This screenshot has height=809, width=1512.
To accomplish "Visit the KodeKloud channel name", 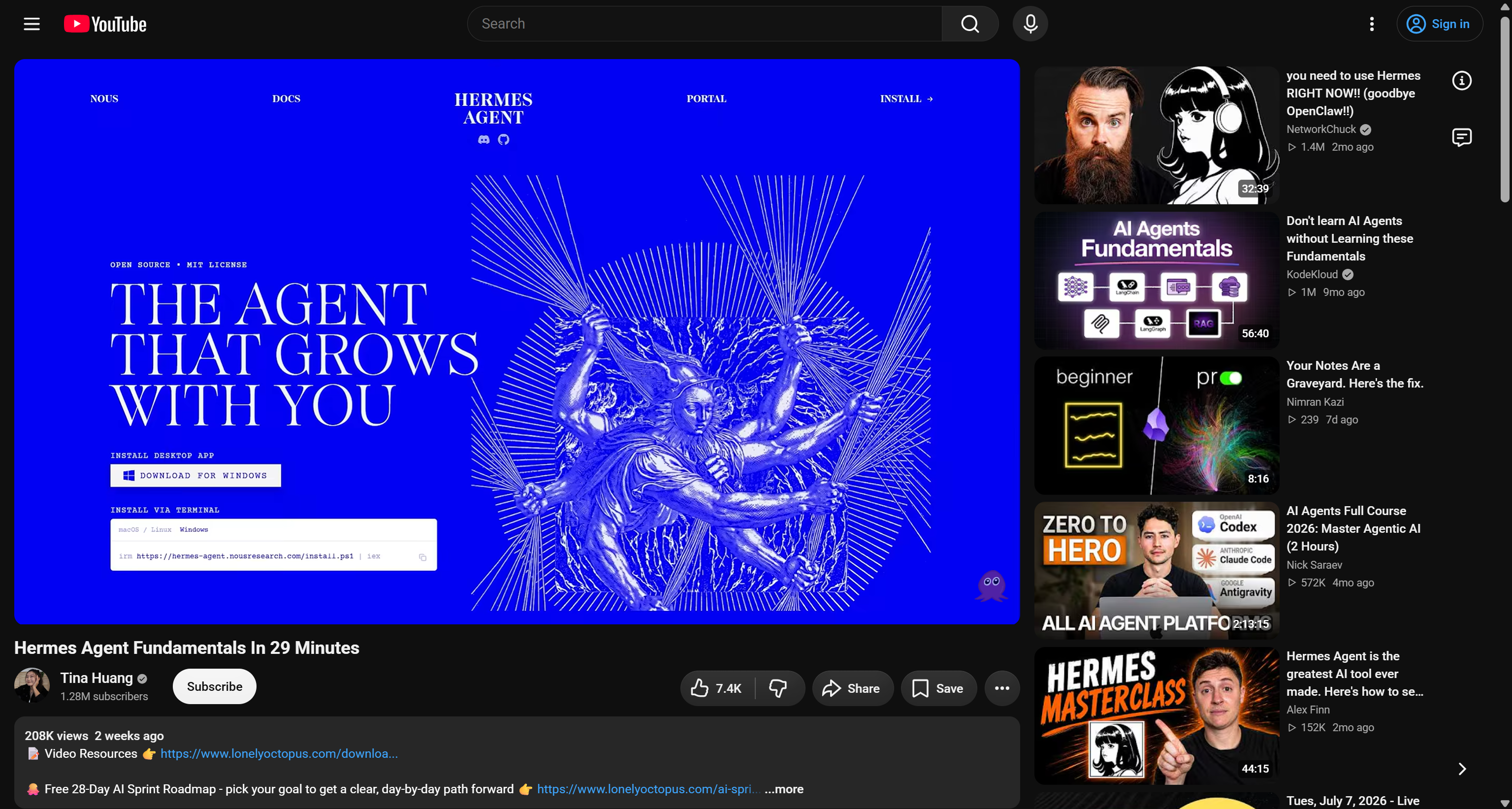I will pos(1312,274).
